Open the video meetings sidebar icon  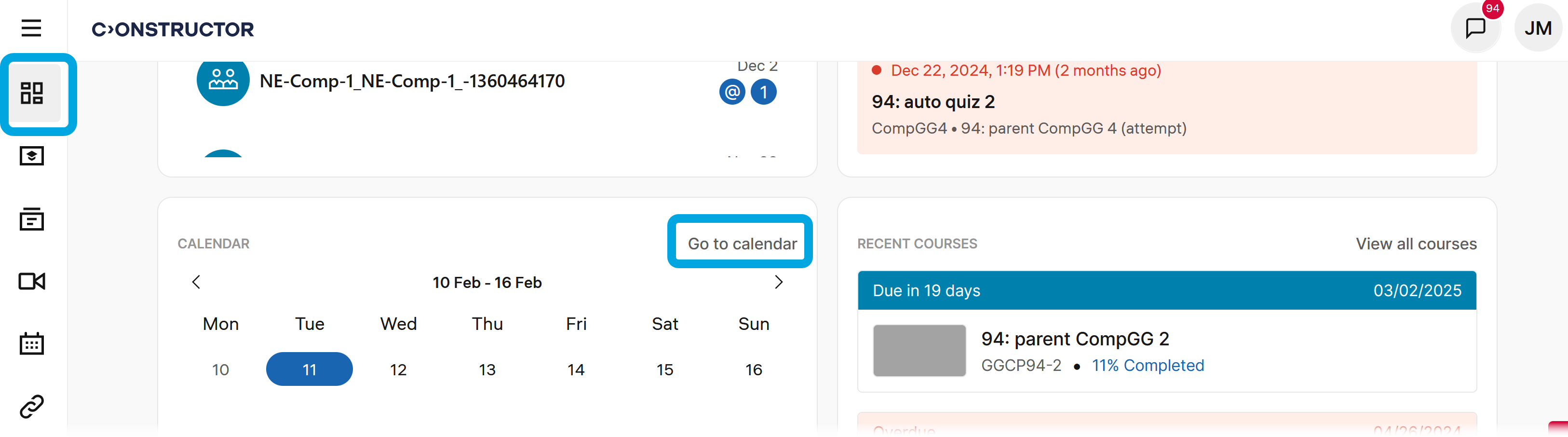32,281
